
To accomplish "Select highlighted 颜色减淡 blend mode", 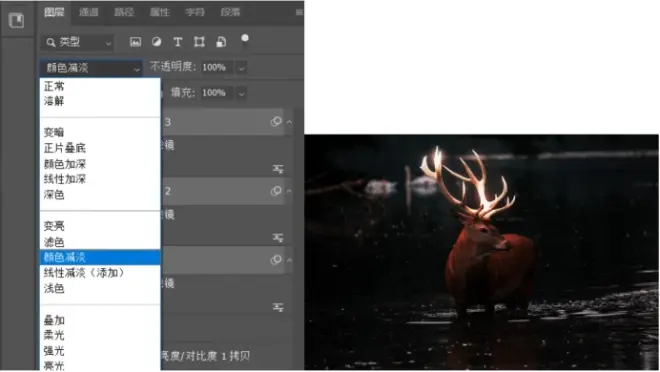I will point(100,257).
